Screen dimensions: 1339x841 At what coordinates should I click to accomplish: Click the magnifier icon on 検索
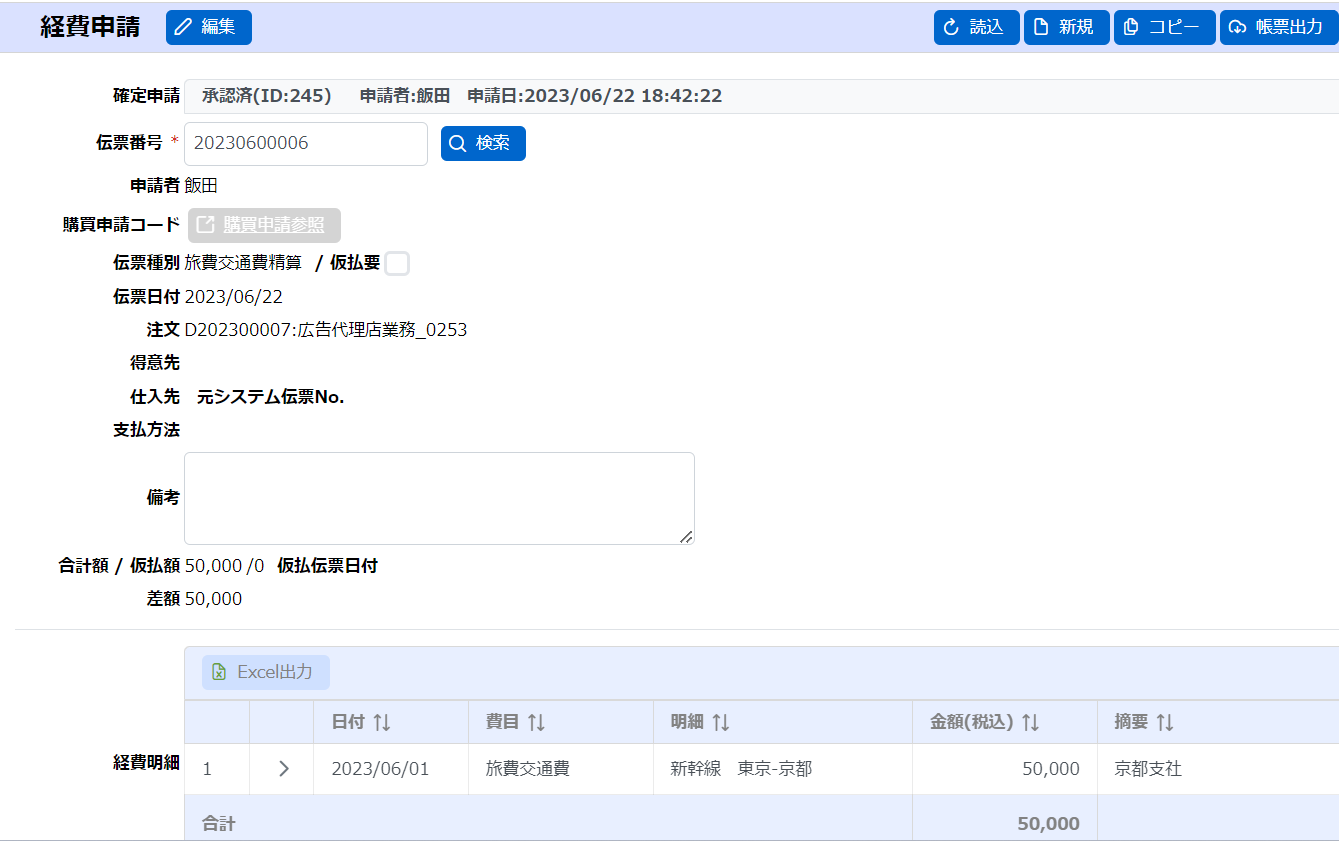[457, 143]
